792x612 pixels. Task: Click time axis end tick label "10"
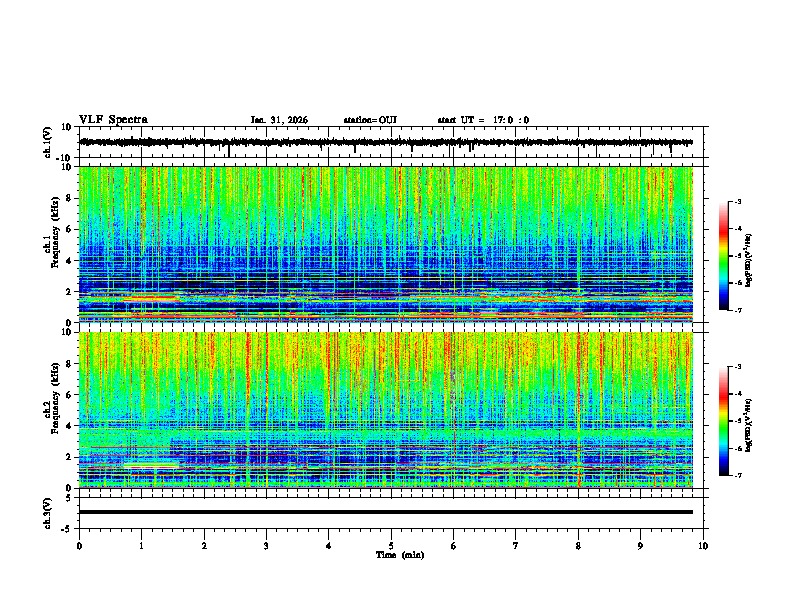click(x=703, y=546)
